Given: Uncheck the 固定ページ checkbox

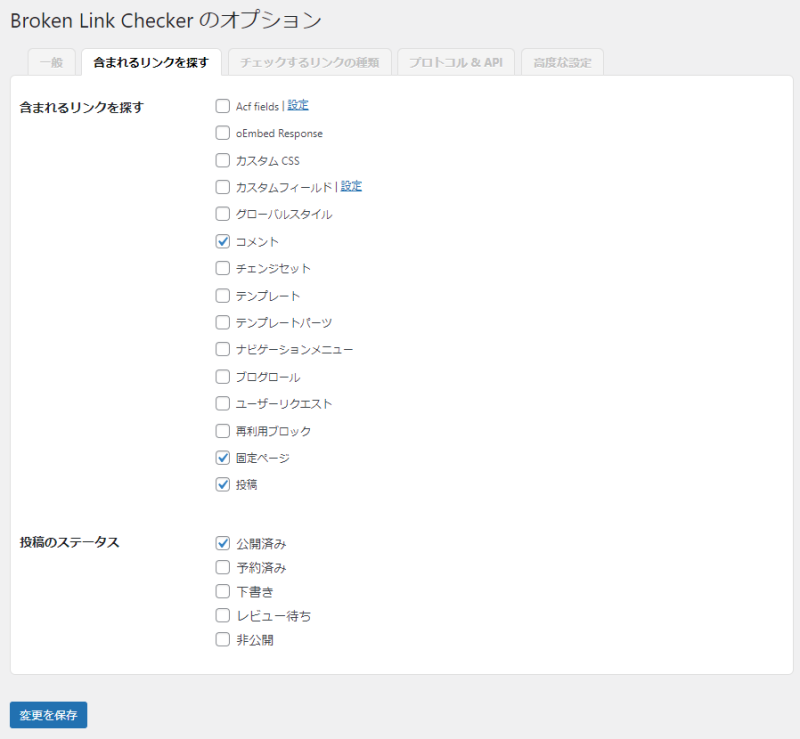Looking at the screenshot, I should pyautogui.click(x=222, y=458).
